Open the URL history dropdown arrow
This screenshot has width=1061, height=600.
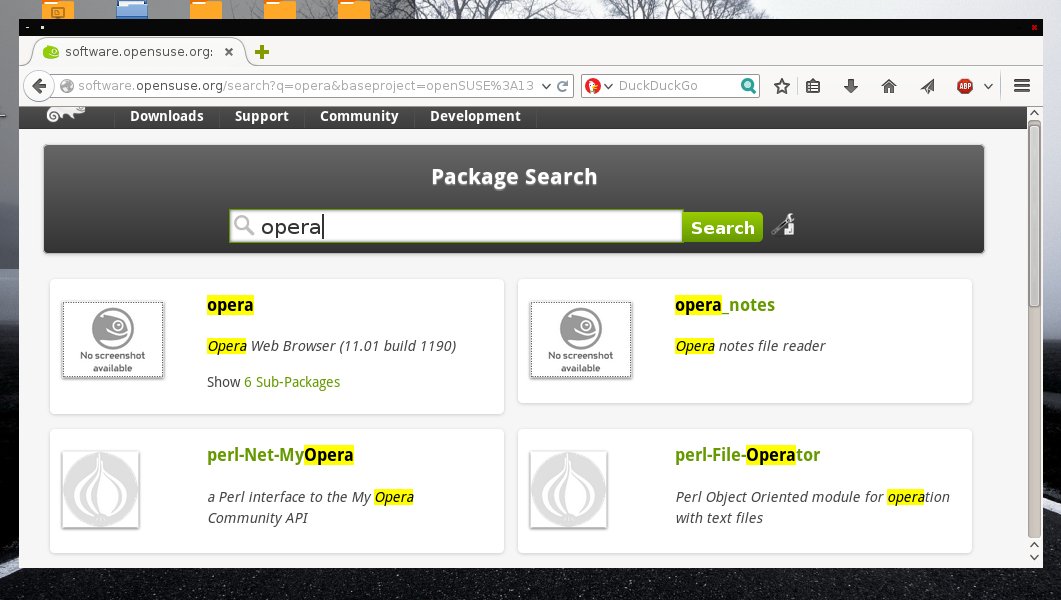[x=547, y=86]
